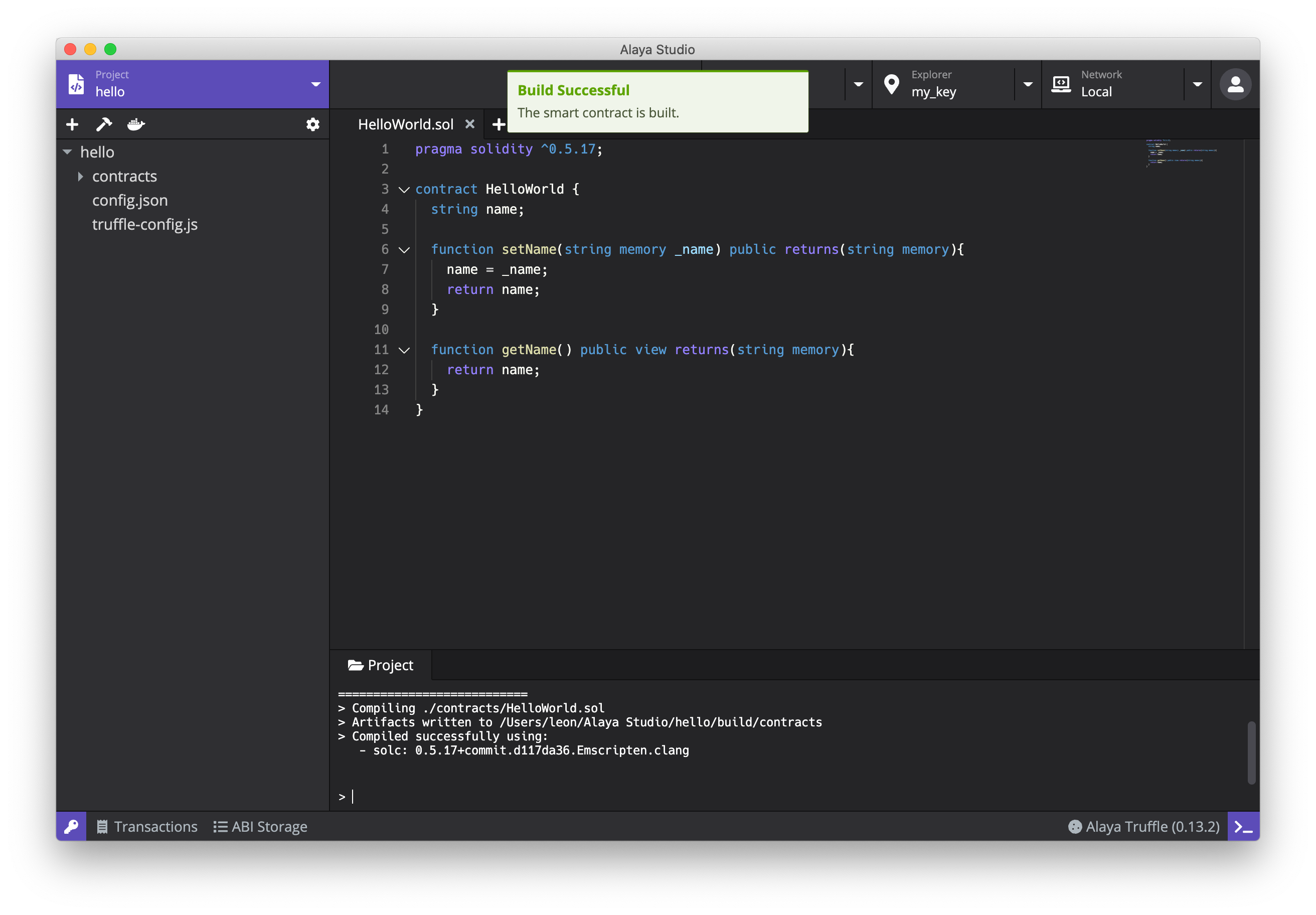The width and height of the screenshot is (1316, 915).
Task: Click the plus icon to create a new file
Action: (72, 124)
